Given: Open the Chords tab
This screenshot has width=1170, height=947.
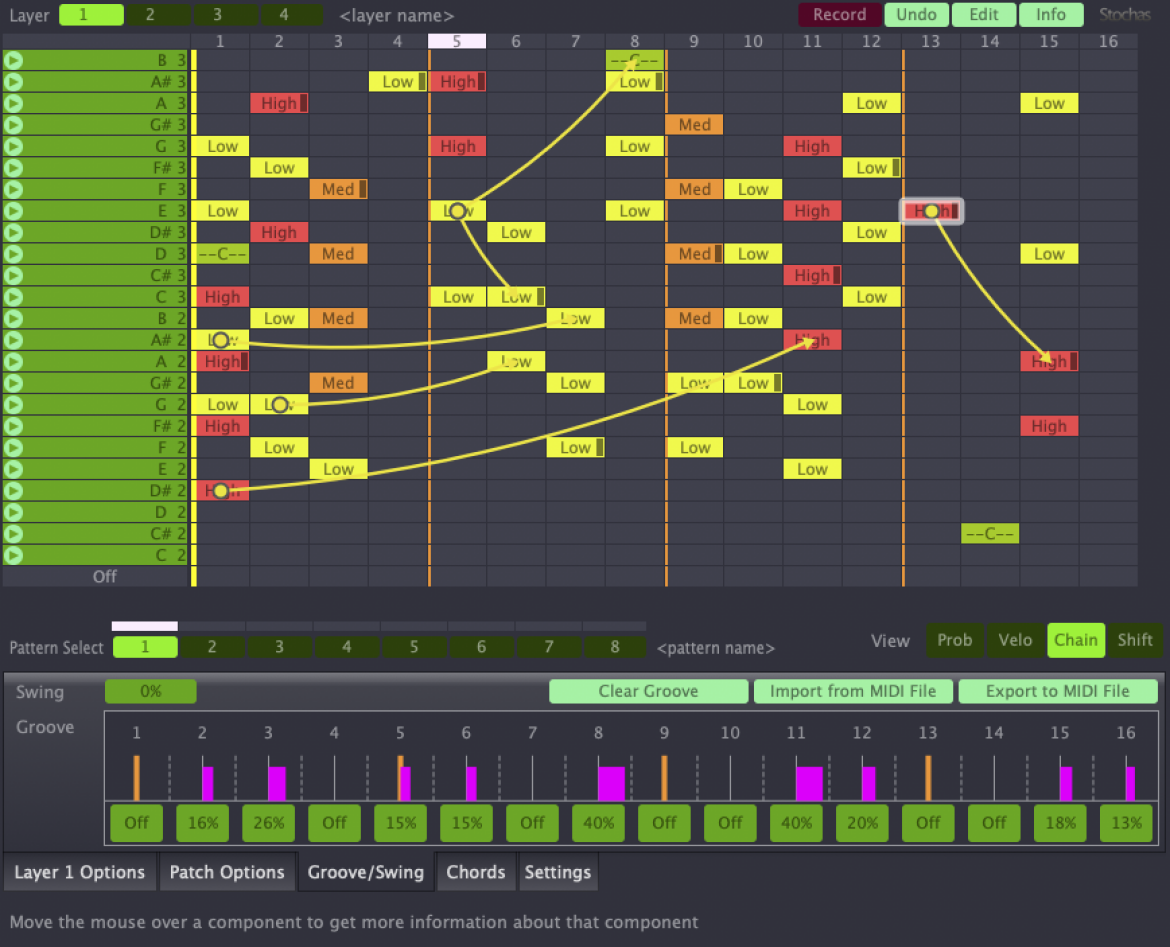Looking at the screenshot, I should pos(476,872).
